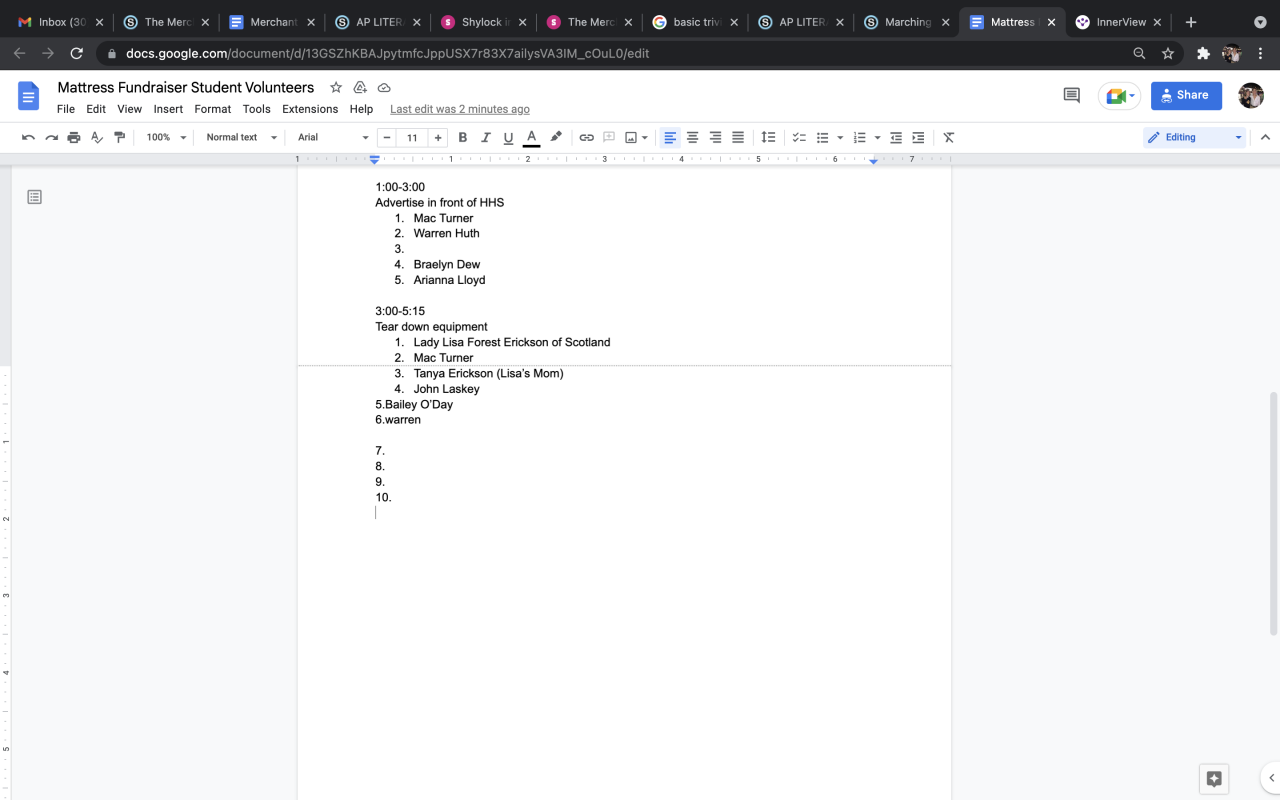This screenshot has height=800, width=1280.
Task: Open the Extensions menu
Action: [310, 109]
